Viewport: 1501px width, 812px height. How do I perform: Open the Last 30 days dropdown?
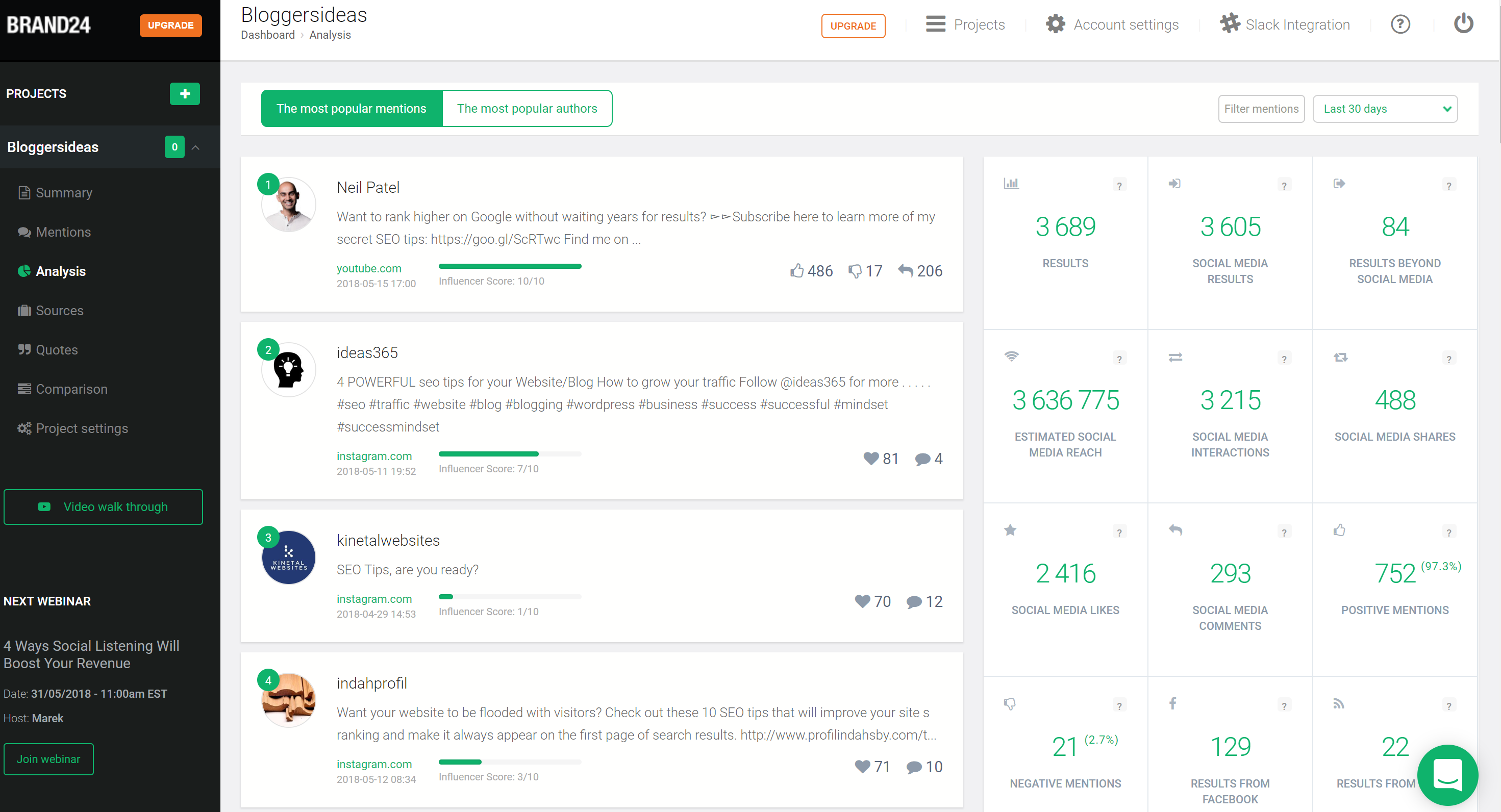1385,109
